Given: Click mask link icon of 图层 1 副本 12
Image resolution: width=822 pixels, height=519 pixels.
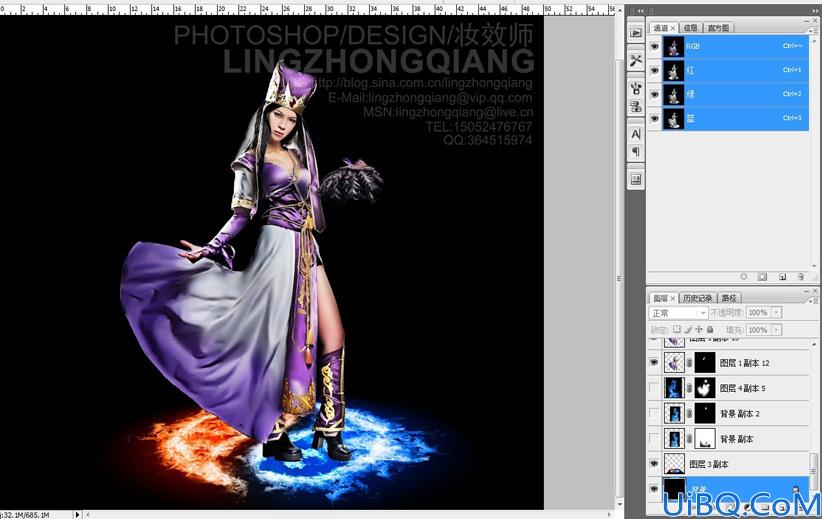Looking at the screenshot, I should click(x=689, y=363).
